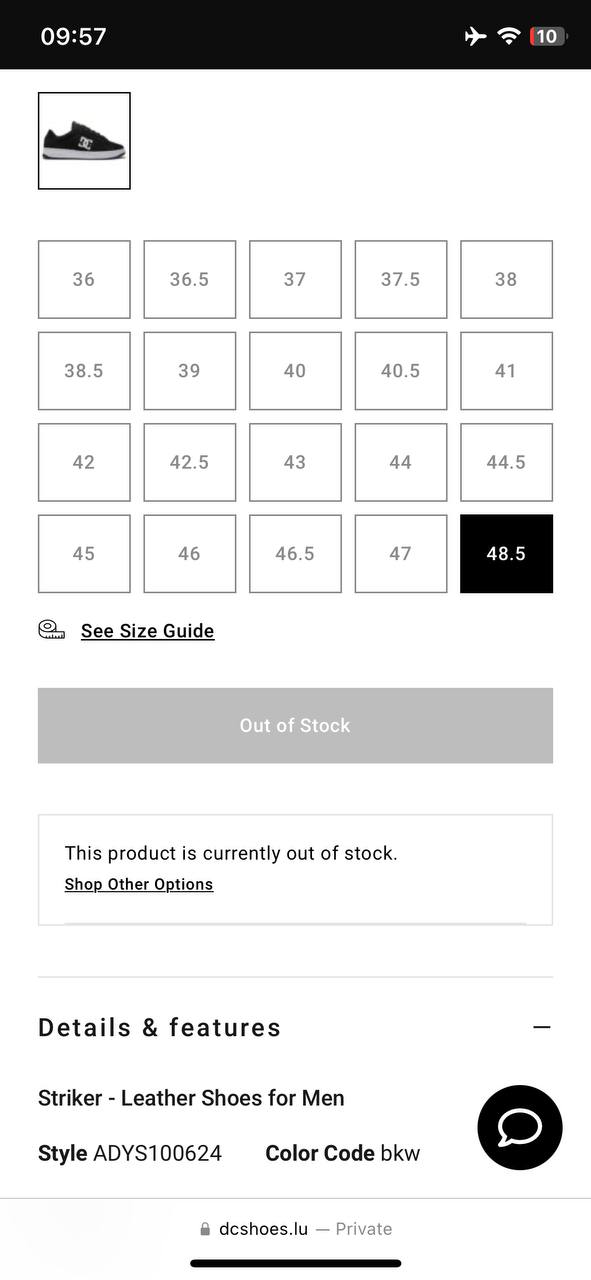Choose size 40.5 option
The image size is (591, 1280).
[x=401, y=371]
